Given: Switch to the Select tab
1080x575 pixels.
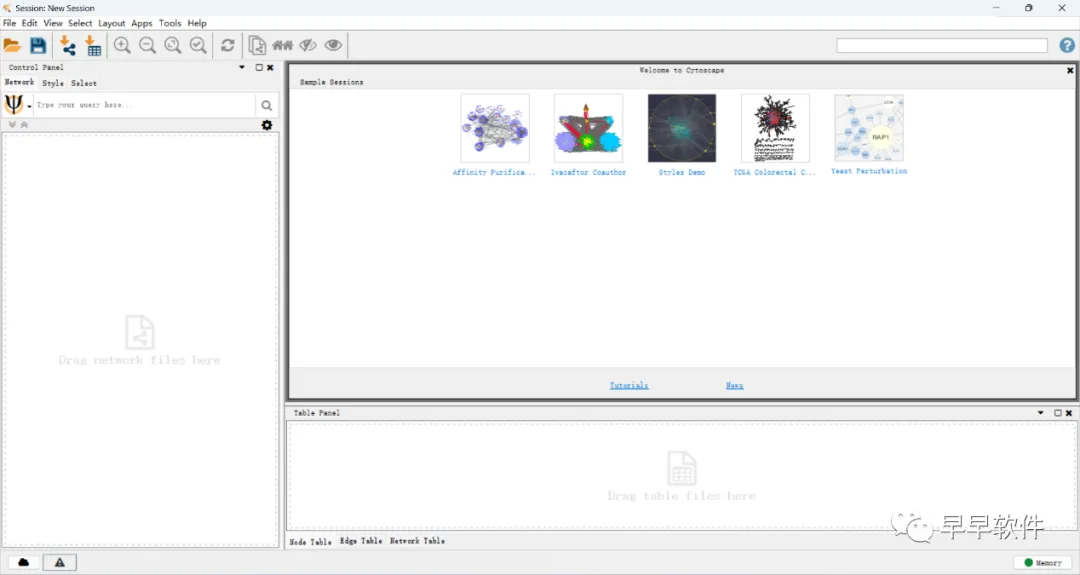Looking at the screenshot, I should (x=84, y=83).
